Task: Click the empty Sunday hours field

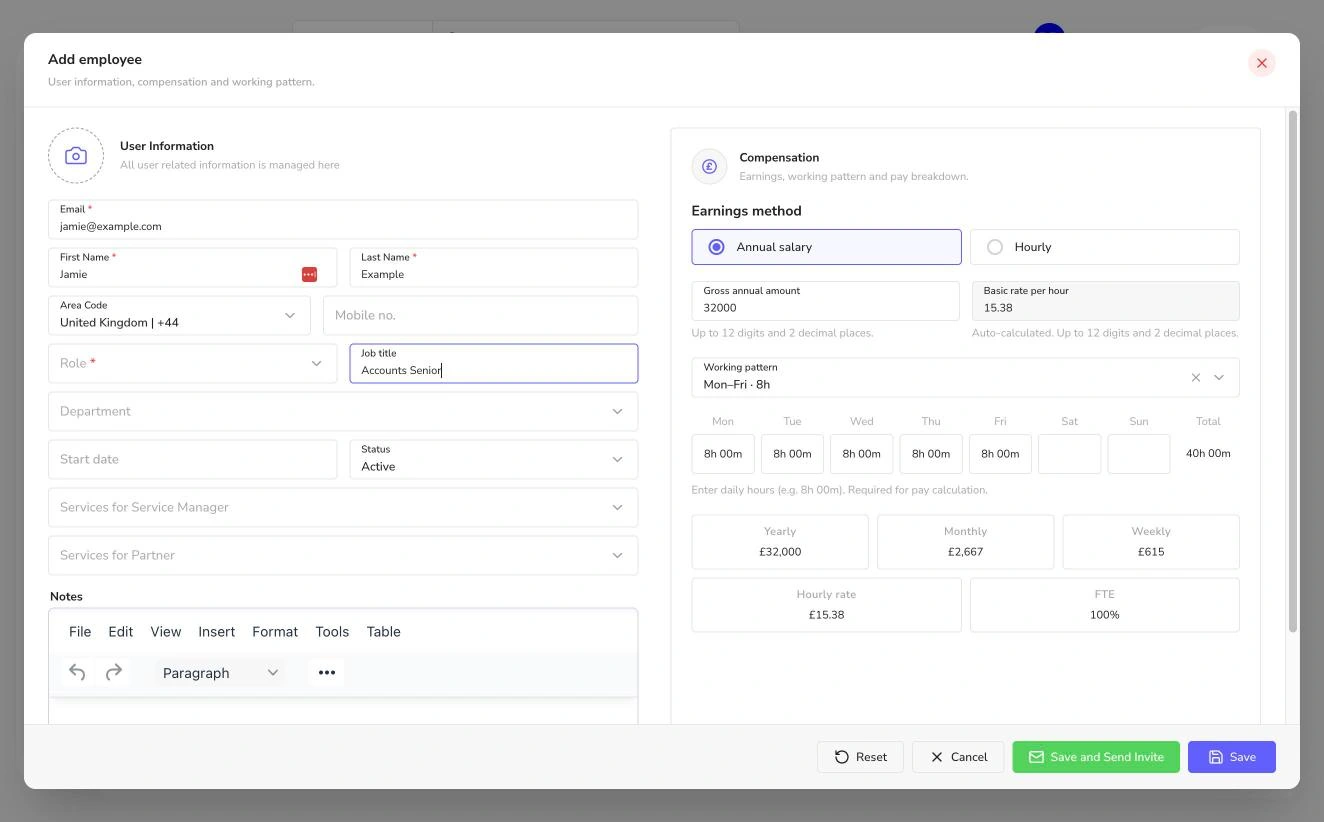Action: (1139, 454)
